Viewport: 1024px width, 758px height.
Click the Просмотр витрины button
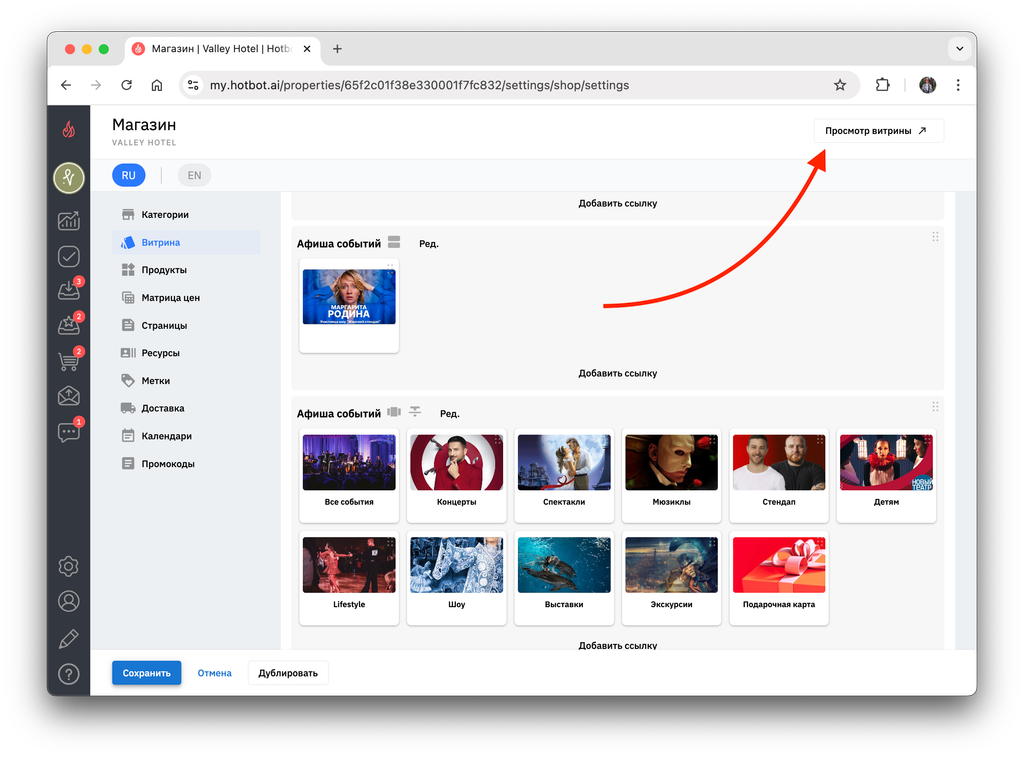coord(878,131)
